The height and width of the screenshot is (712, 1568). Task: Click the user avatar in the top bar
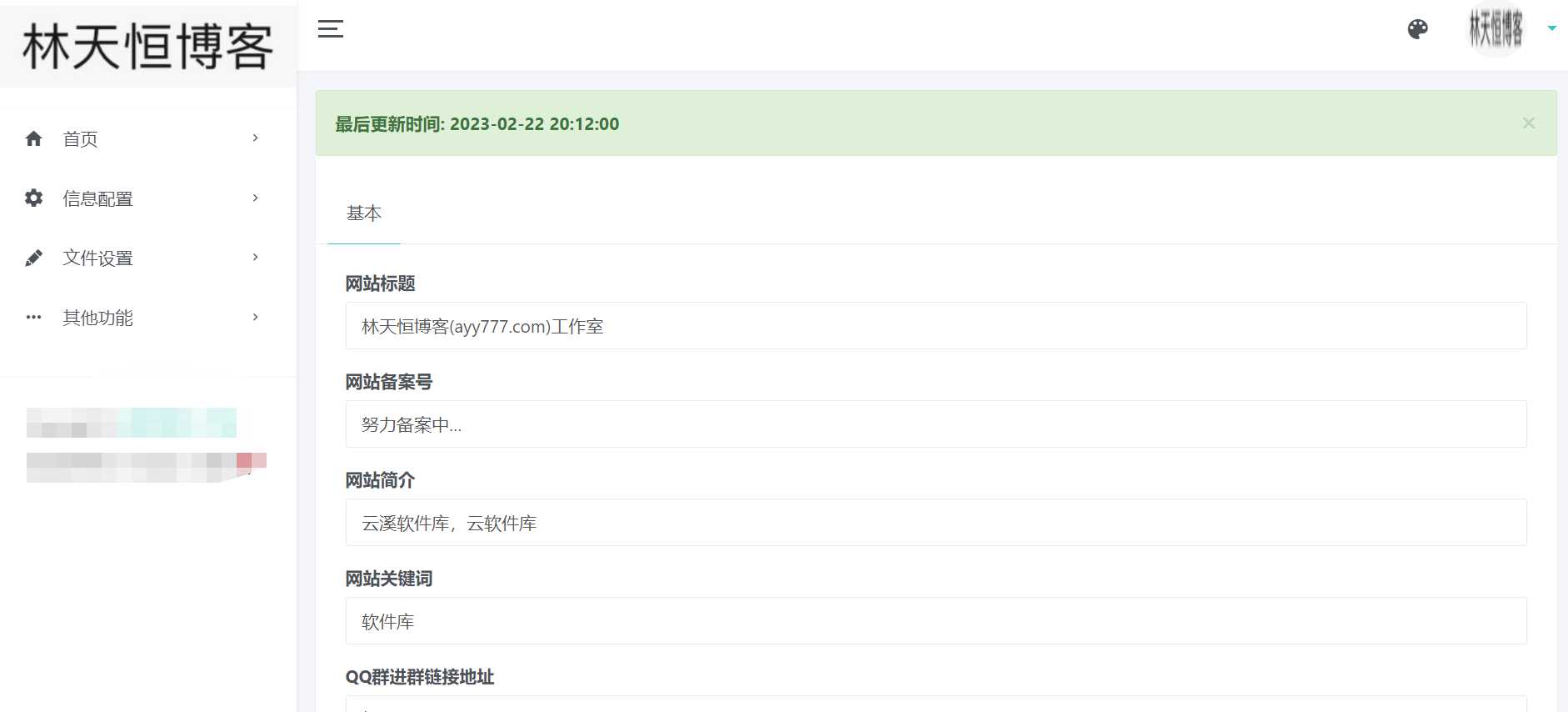1496,29
